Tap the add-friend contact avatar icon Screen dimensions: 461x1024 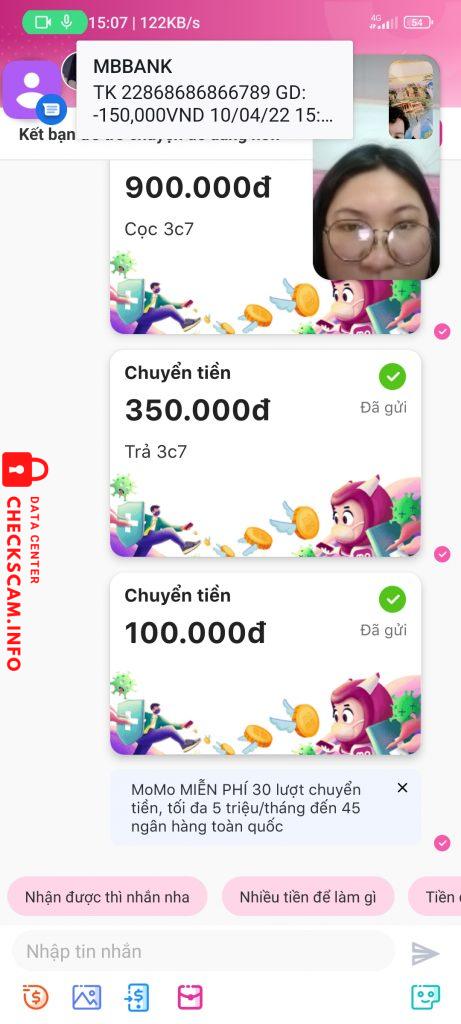[31, 89]
